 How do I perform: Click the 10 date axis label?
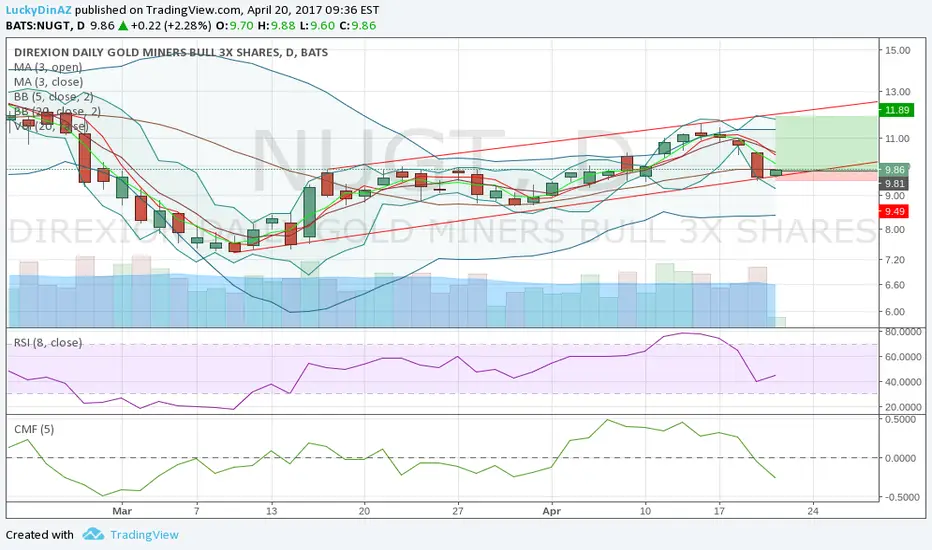pos(645,511)
